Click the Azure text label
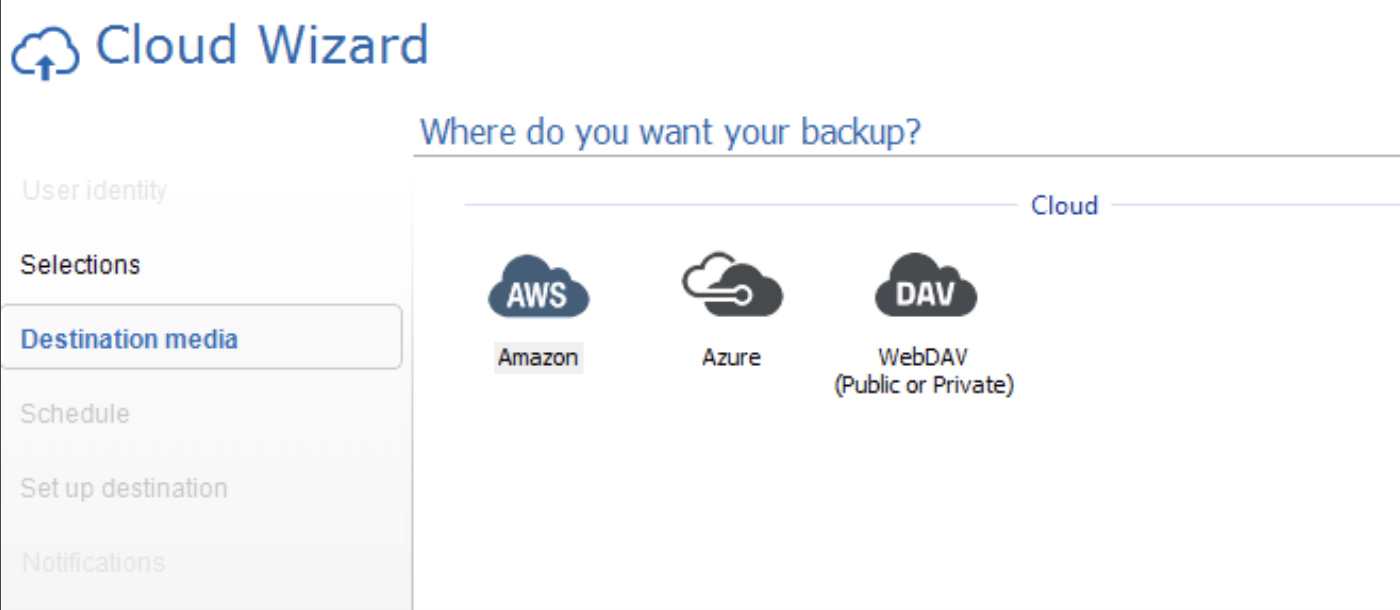Image resolution: width=1400 pixels, height=610 pixels. tap(731, 357)
